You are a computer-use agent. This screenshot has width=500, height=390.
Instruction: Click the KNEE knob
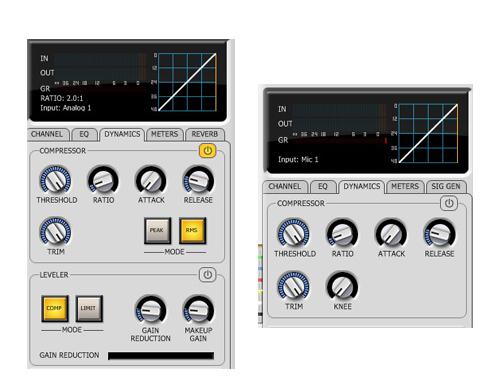342,287
